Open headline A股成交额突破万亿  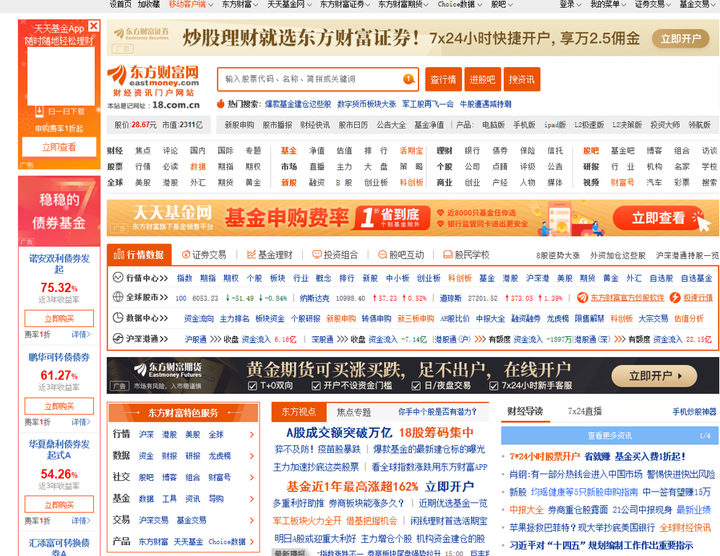pyautogui.click(x=339, y=432)
